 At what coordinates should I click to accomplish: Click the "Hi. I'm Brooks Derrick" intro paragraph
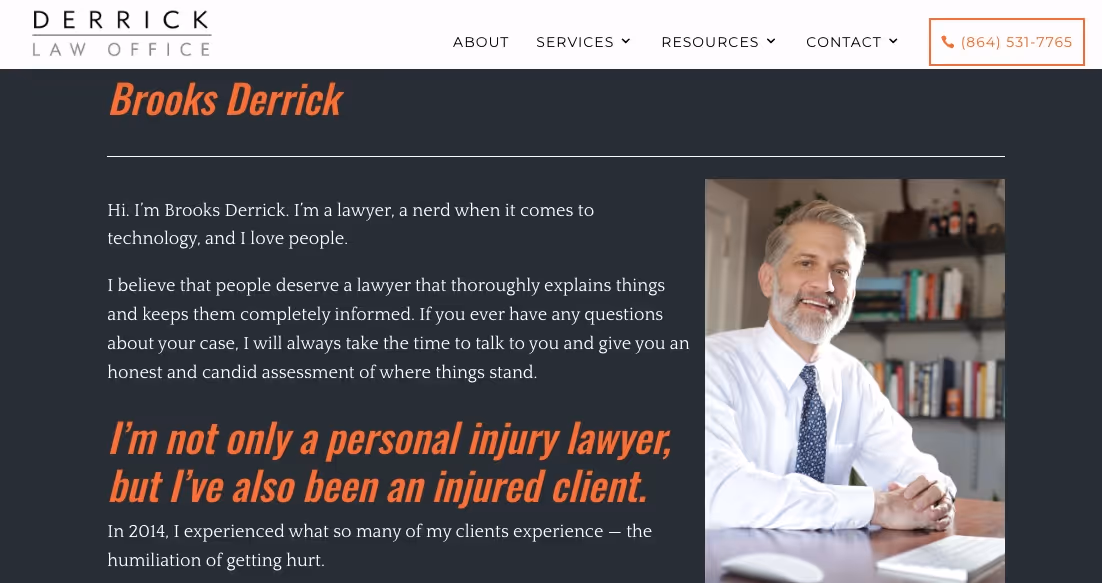coord(351,224)
